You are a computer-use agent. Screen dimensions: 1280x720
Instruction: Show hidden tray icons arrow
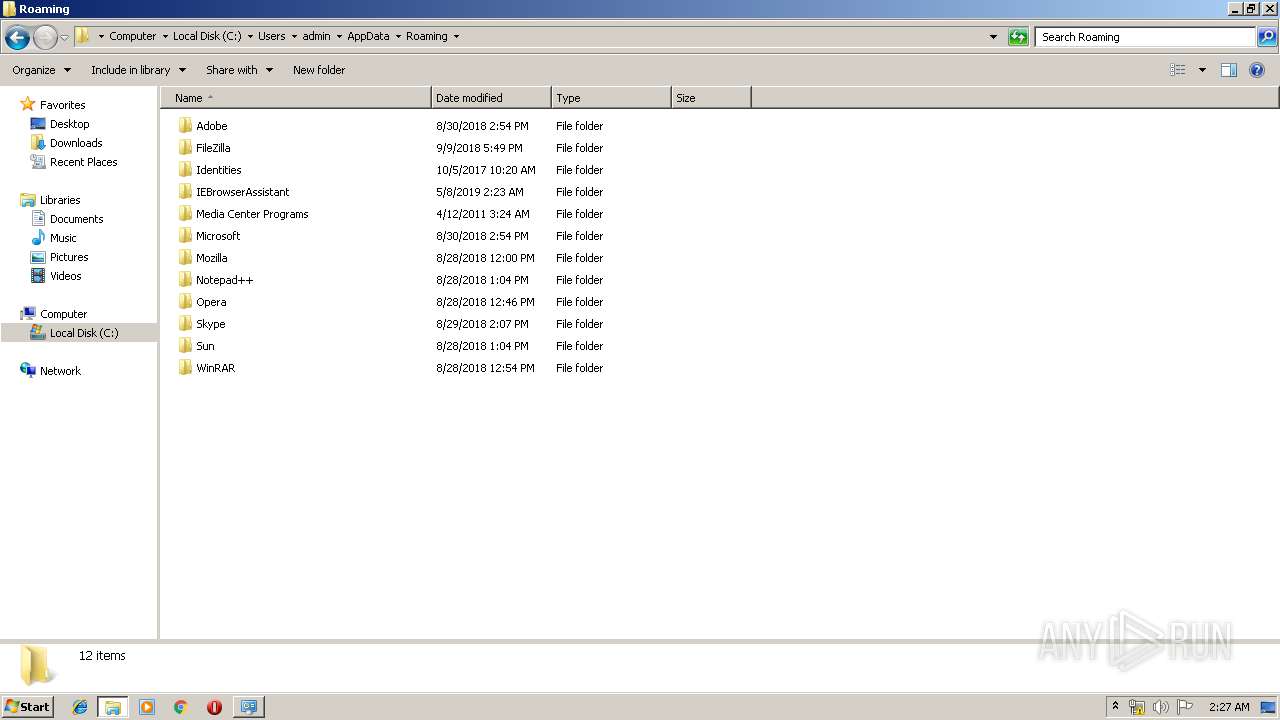pos(1115,707)
